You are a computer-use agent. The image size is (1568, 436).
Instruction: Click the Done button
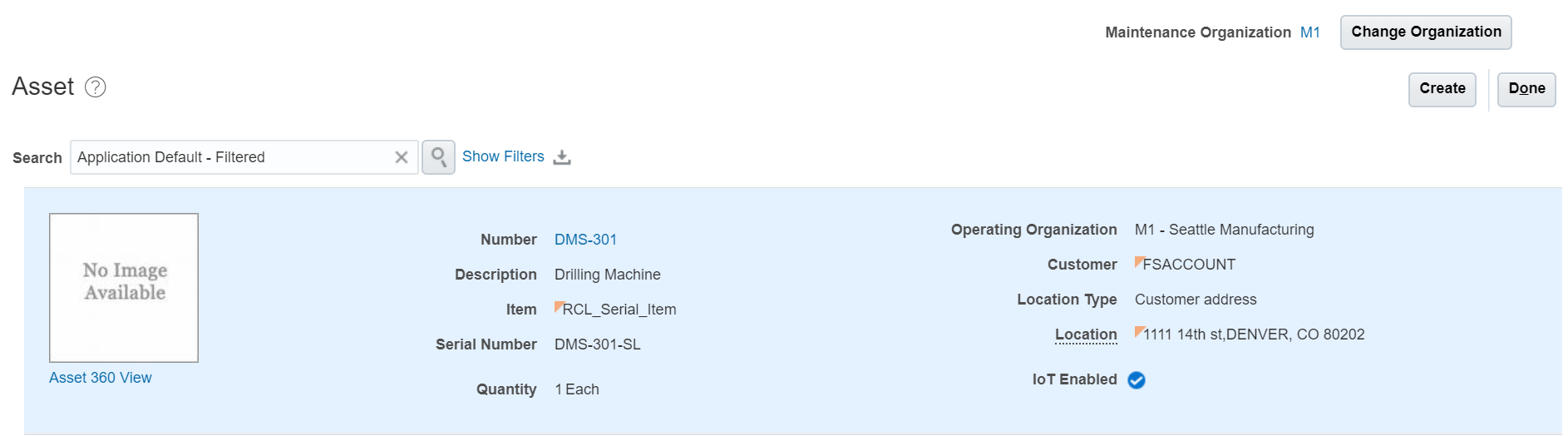point(1526,89)
